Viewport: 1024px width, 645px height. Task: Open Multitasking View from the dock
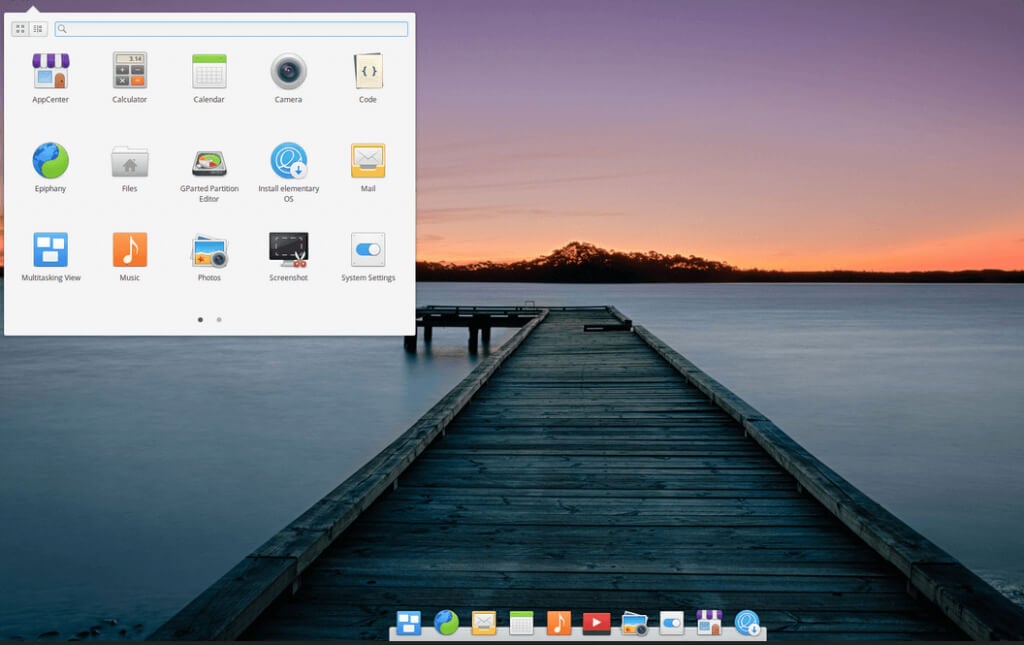point(409,624)
